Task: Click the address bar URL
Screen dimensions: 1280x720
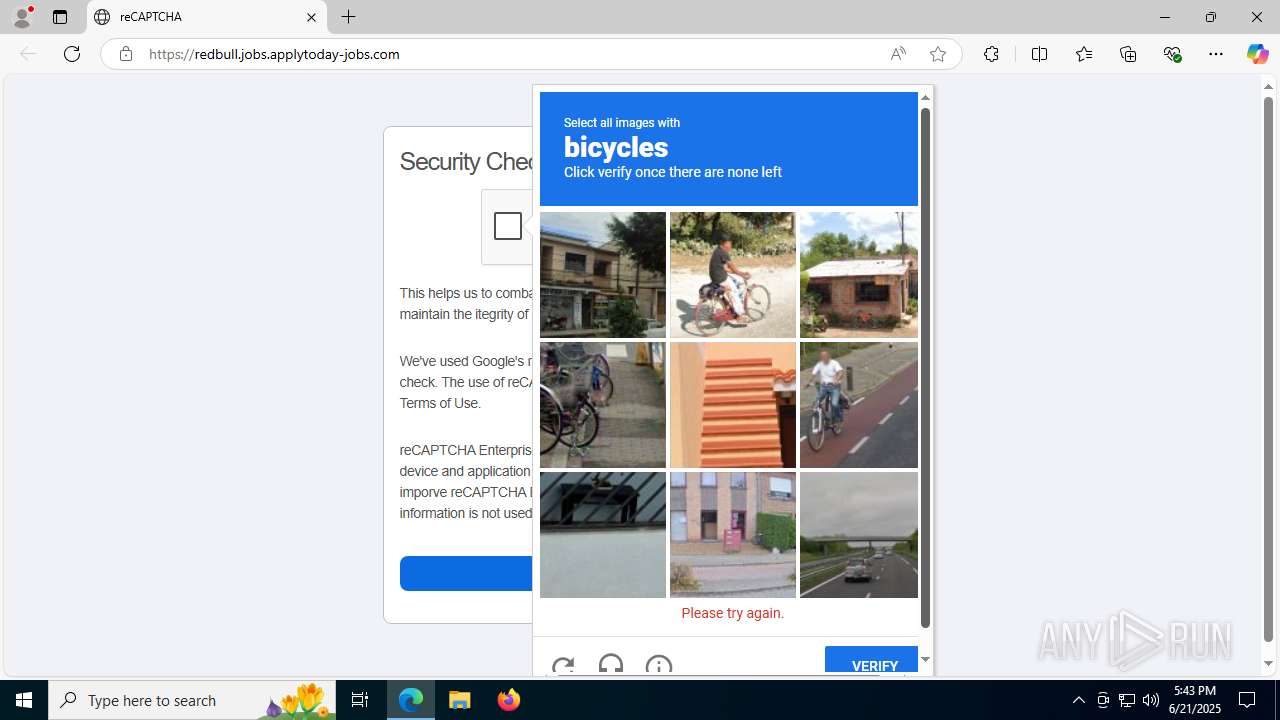Action: [274, 54]
